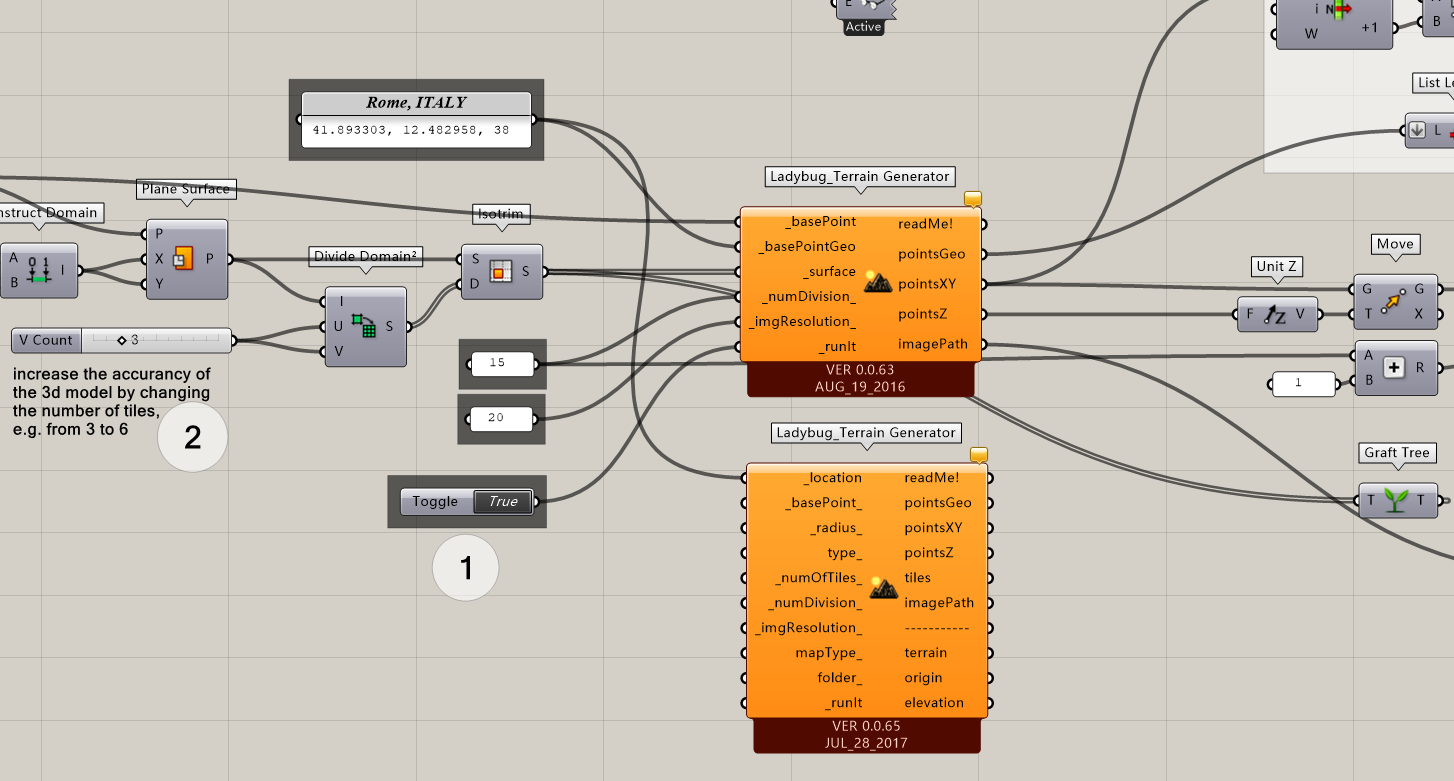Select the Isotrim component icon
Screen dimensions: 1454x781
pos(500,271)
